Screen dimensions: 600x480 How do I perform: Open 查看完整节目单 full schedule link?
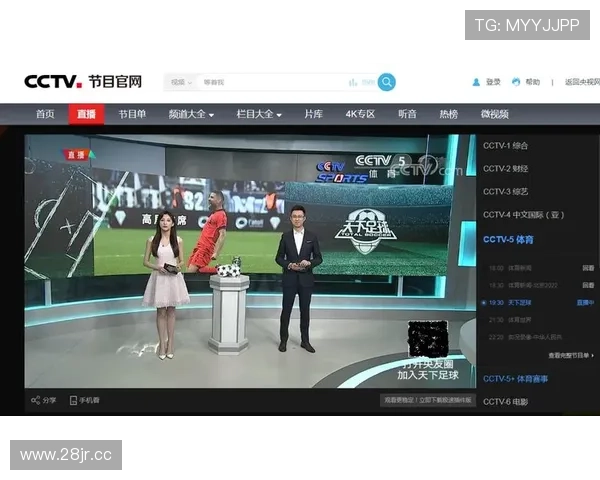(571, 356)
